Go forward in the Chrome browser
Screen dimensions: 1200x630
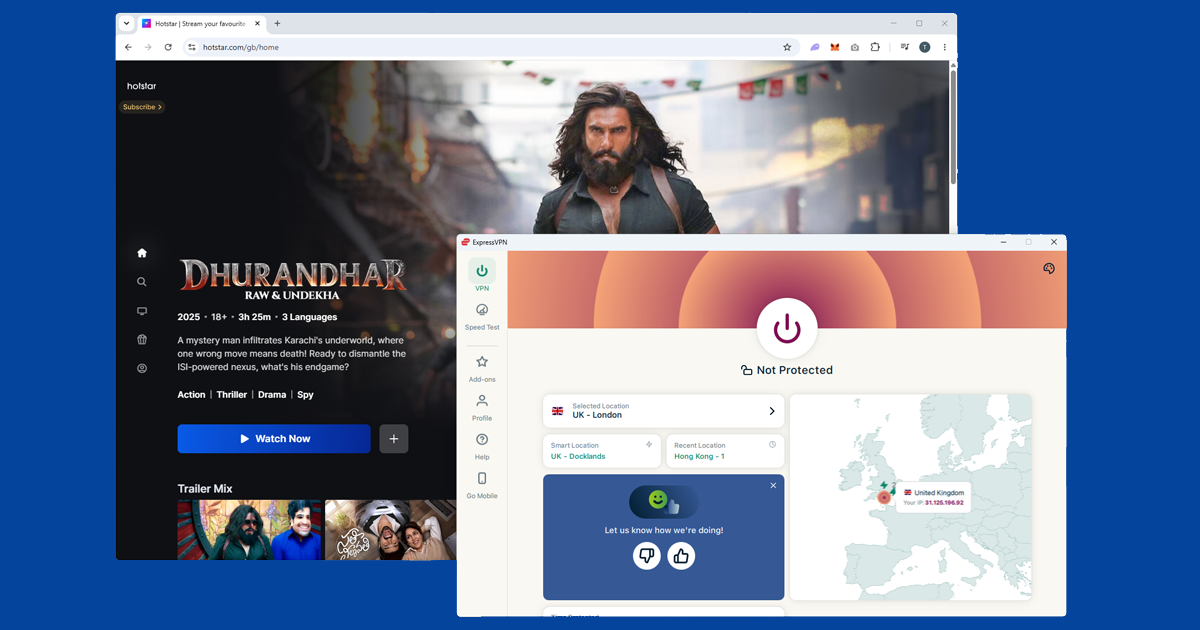point(148,47)
